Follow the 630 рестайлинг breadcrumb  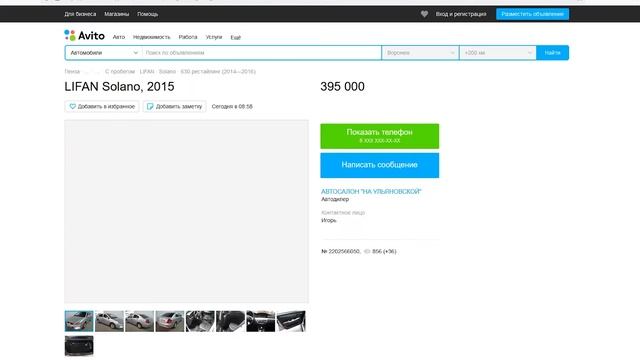point(218,71)
